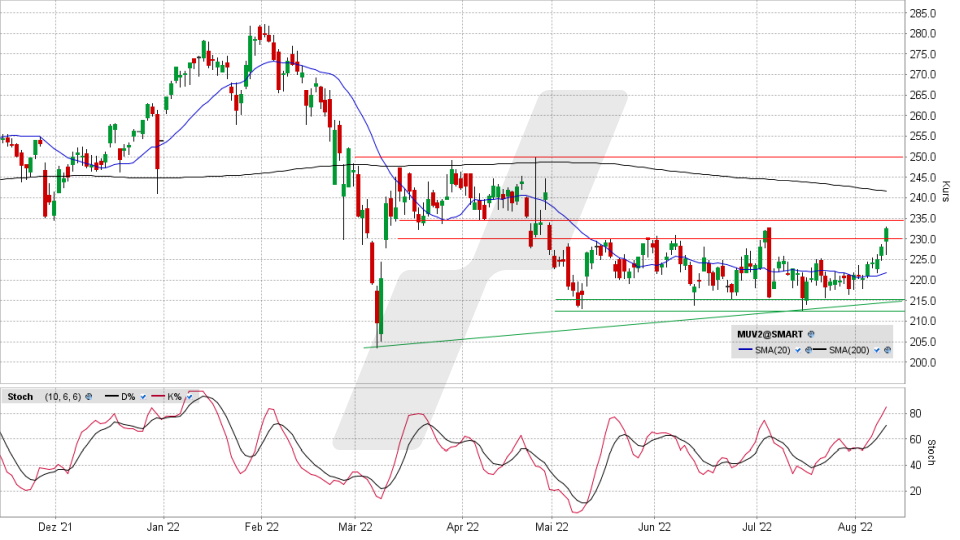Click the 80 stochastic axis label
This screenshot has height=540, width=960.
tap(915, 414)
